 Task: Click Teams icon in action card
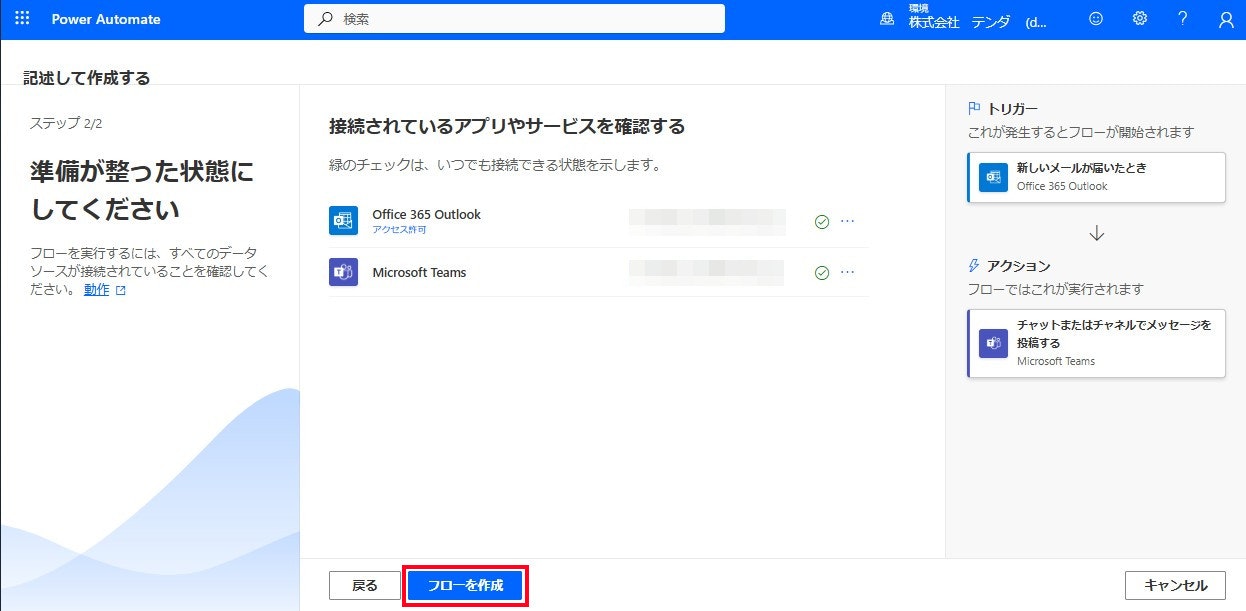coord(993,343)
